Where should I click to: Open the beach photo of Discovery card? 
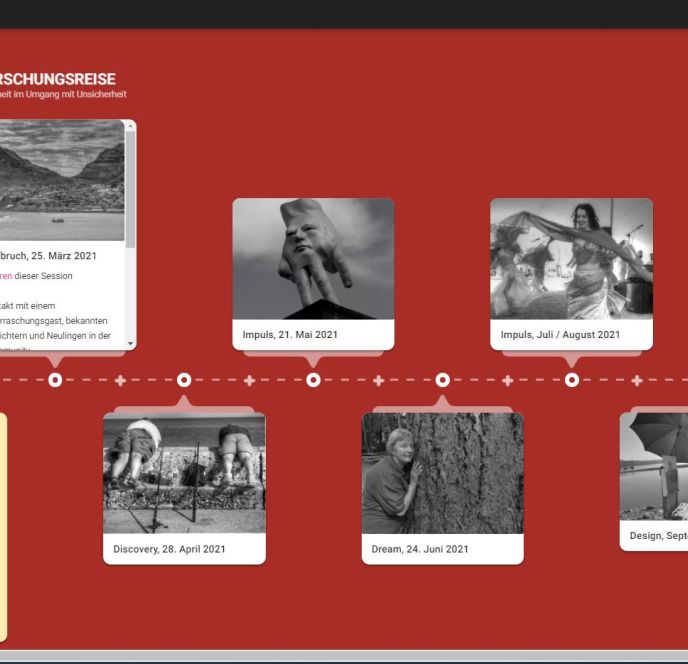click(184, 473)
